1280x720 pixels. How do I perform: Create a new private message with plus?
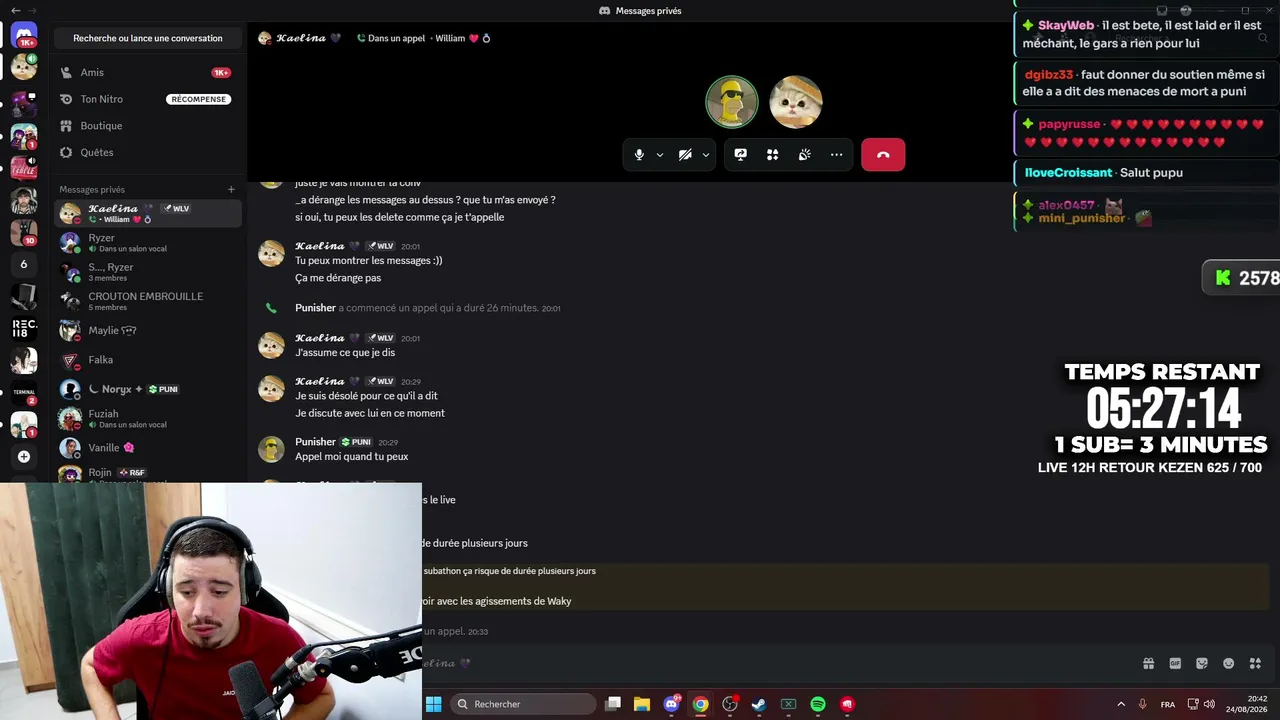(231, 189)
